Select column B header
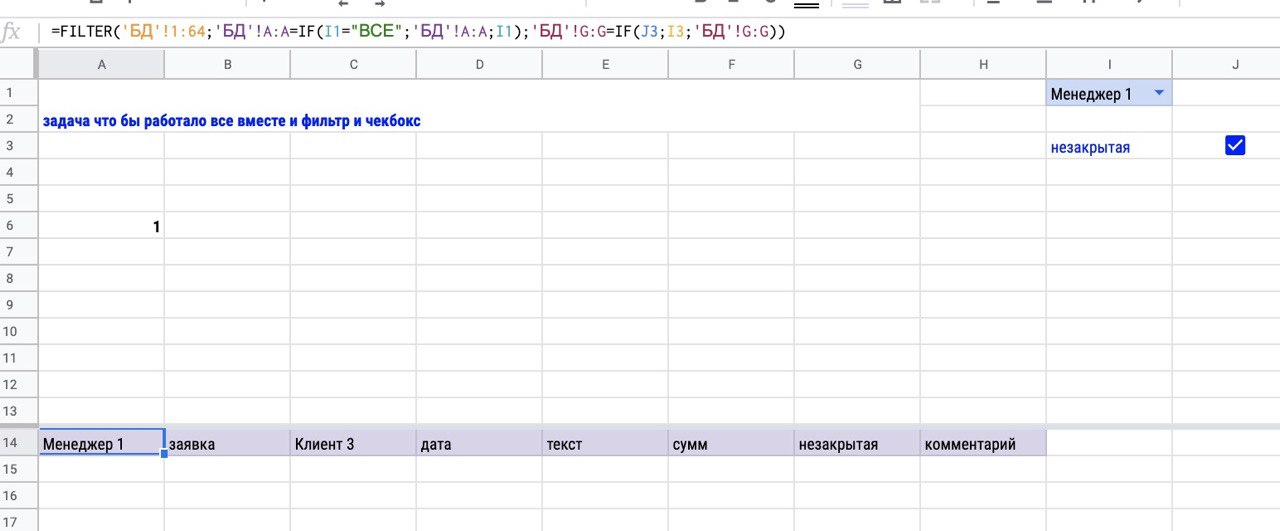1280x531 pixels. click(x=227, y=64)
